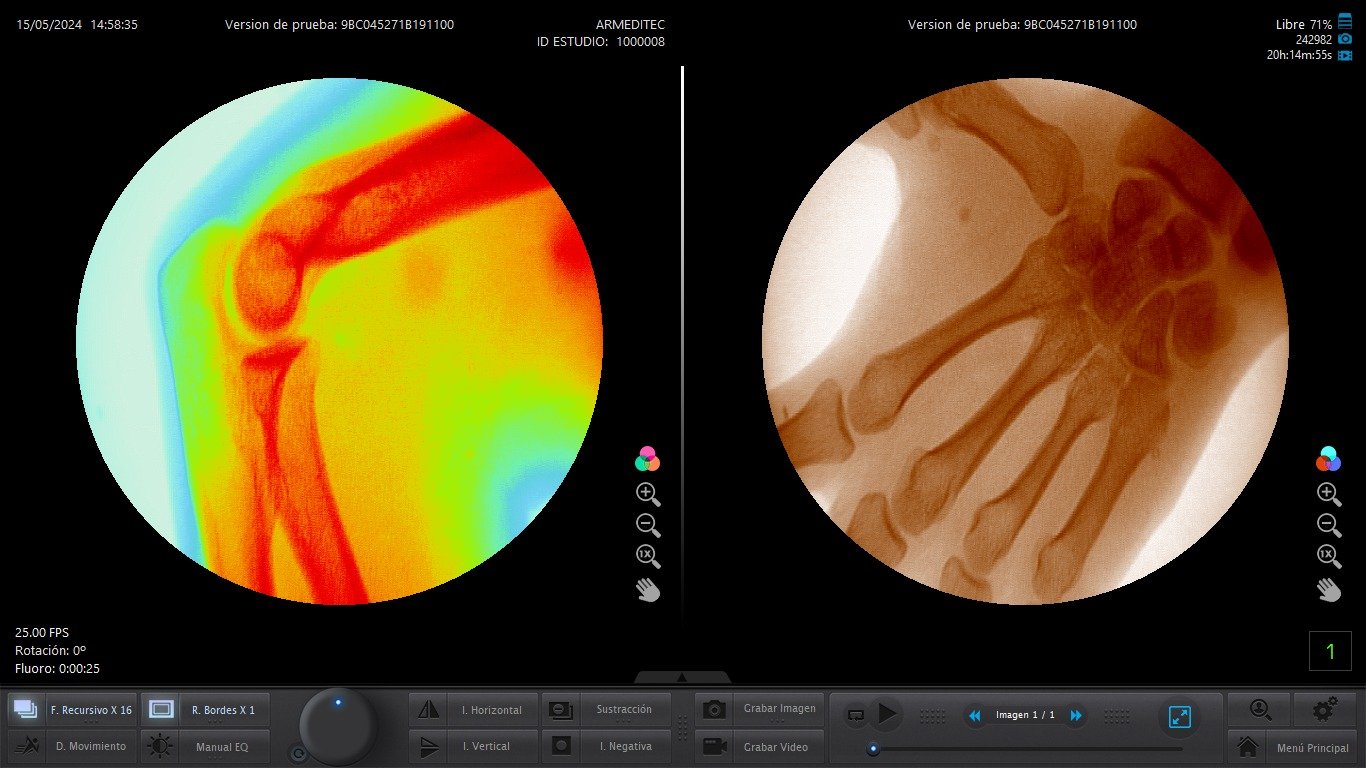
Task: Open the settings gear panel
Action: coord(1323,710)
